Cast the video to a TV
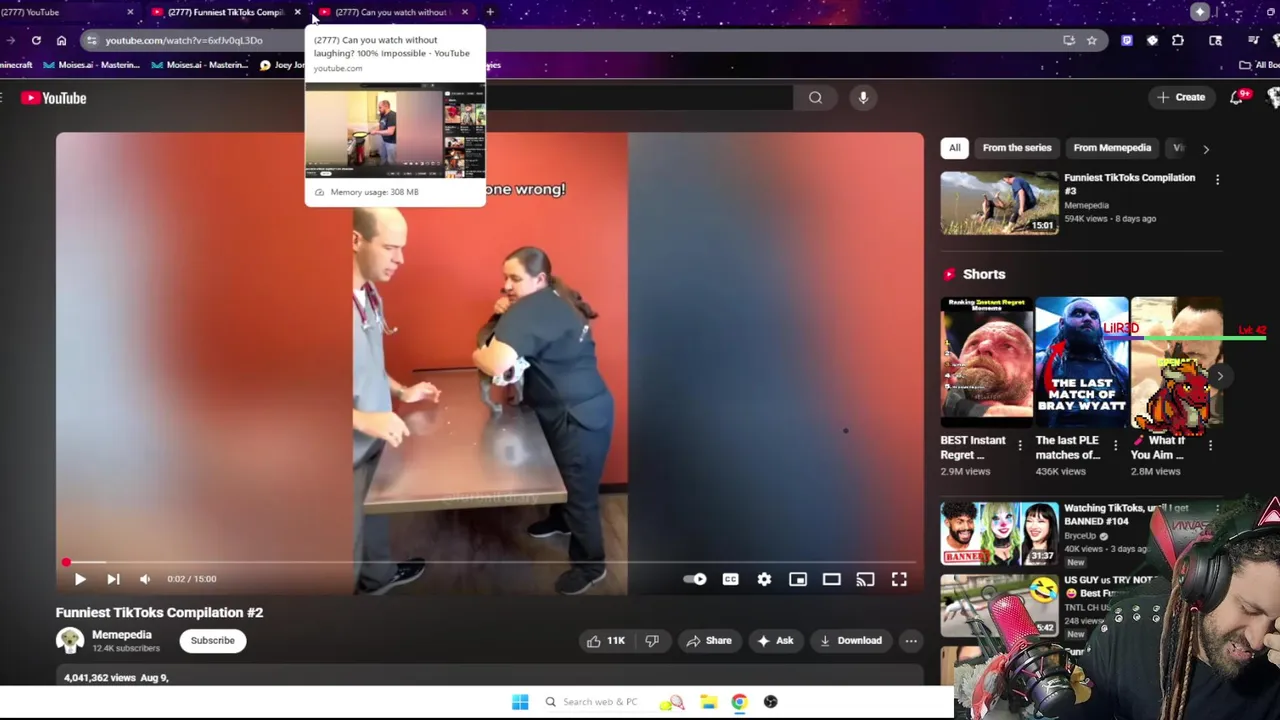 866,579
